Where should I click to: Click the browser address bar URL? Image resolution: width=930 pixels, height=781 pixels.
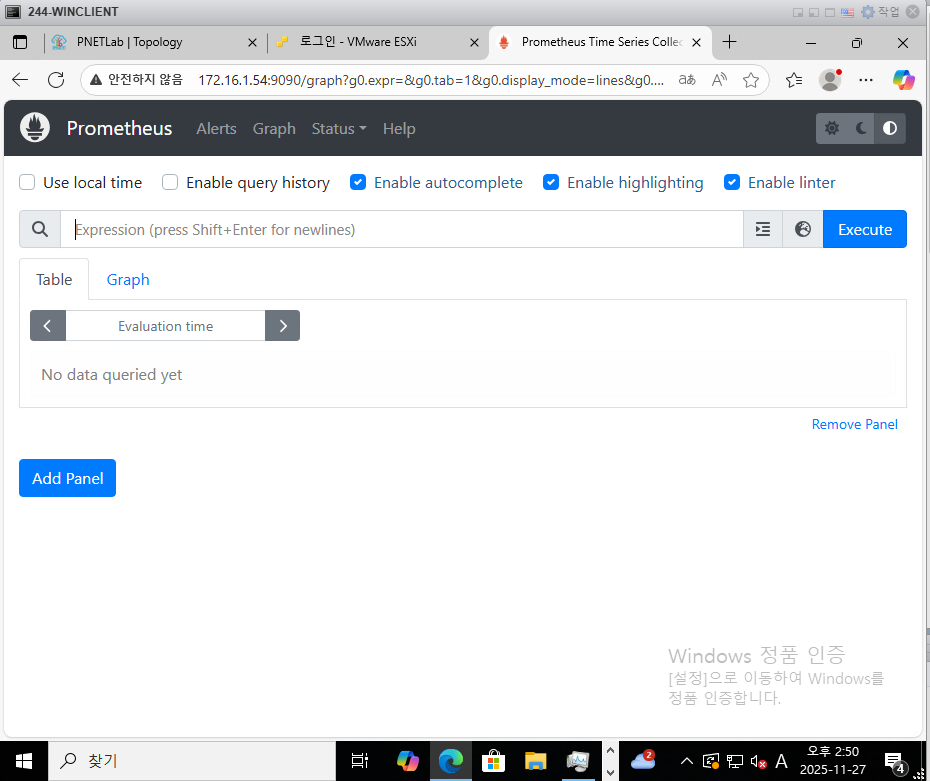coord(431,79)
